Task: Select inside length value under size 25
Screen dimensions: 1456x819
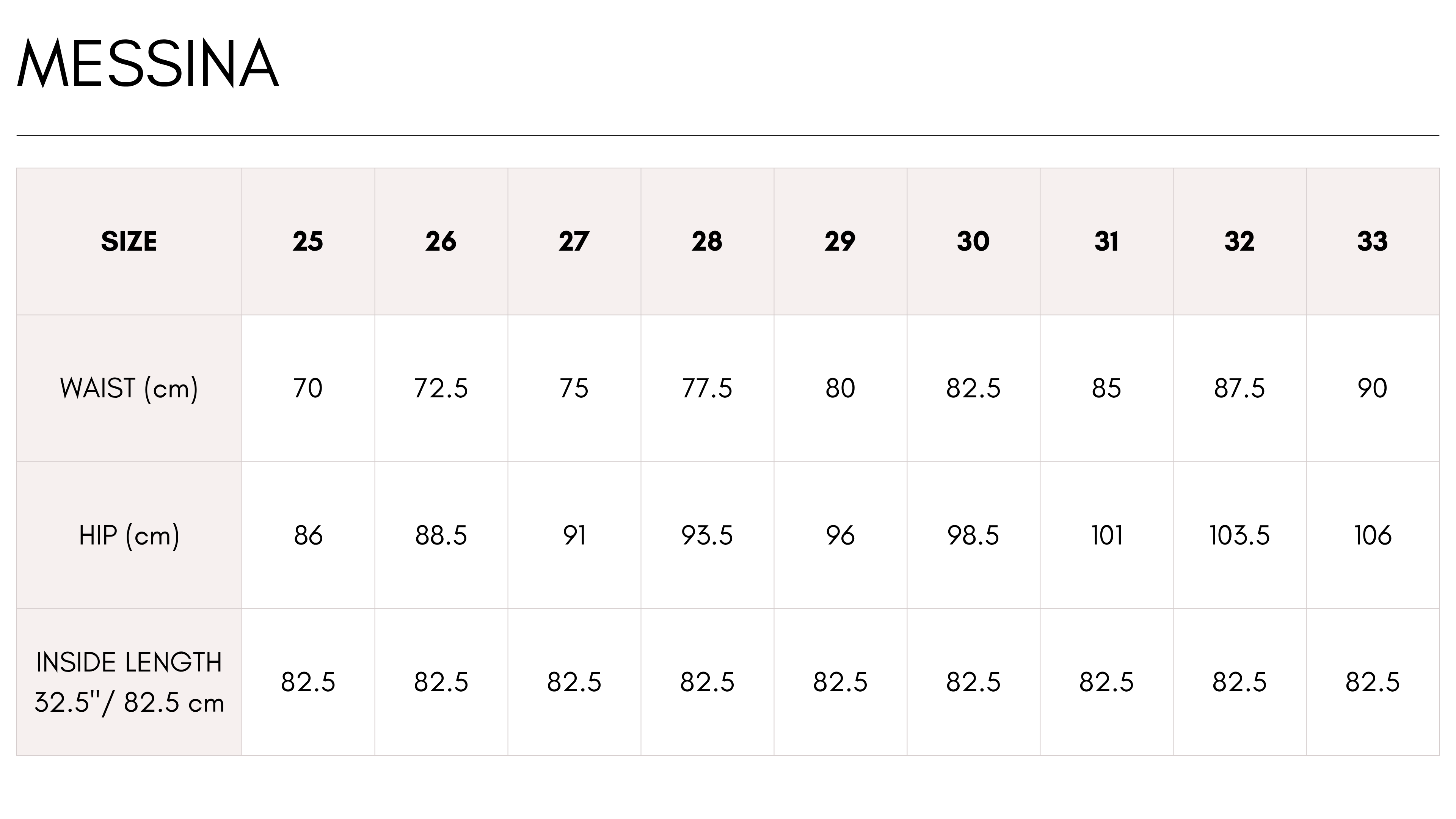Action: [x=308, y=682]
